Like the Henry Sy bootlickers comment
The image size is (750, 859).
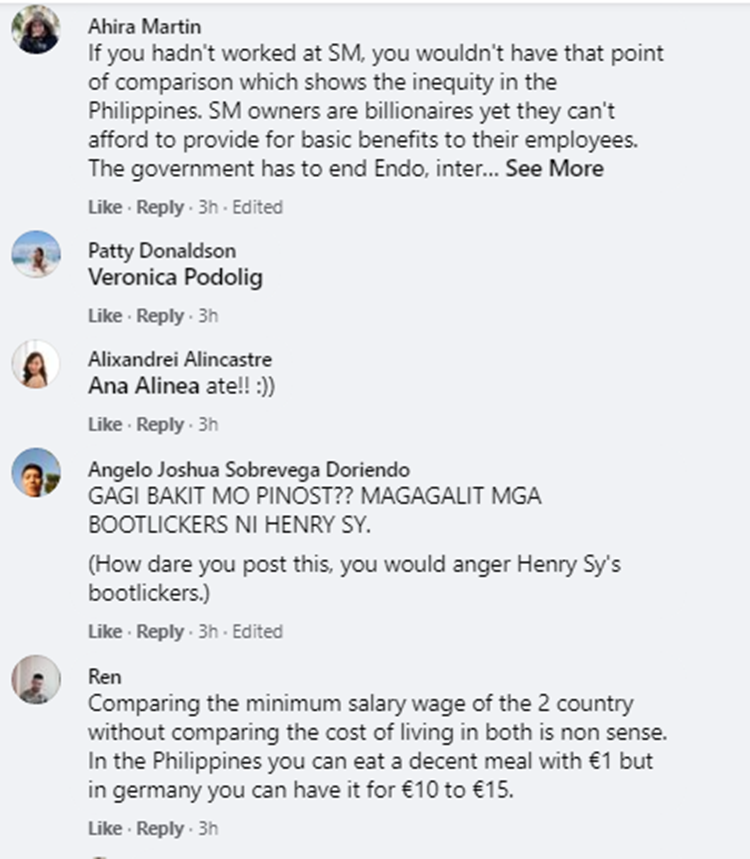[x=104, y=632]
